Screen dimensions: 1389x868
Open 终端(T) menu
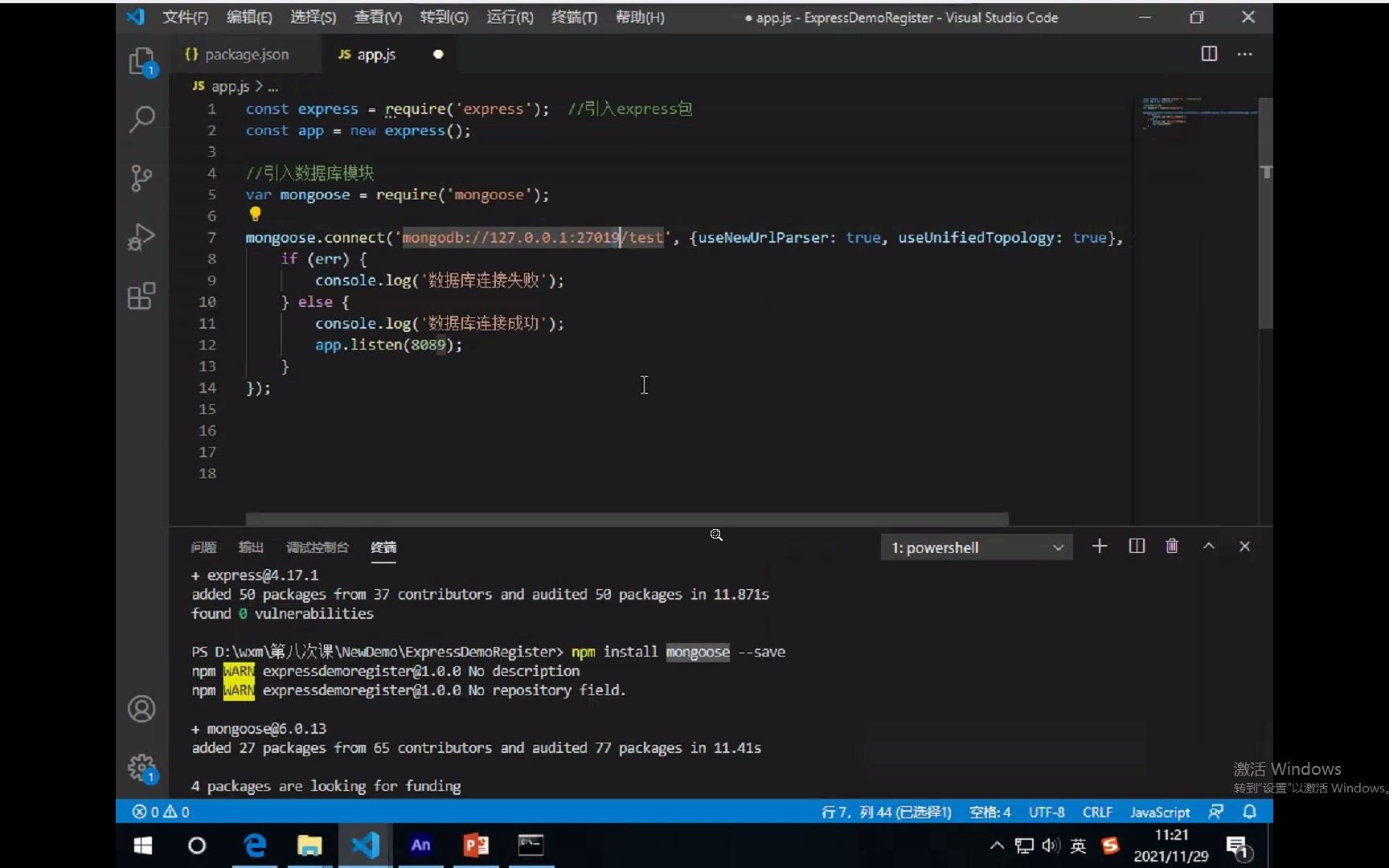point(574,17)
